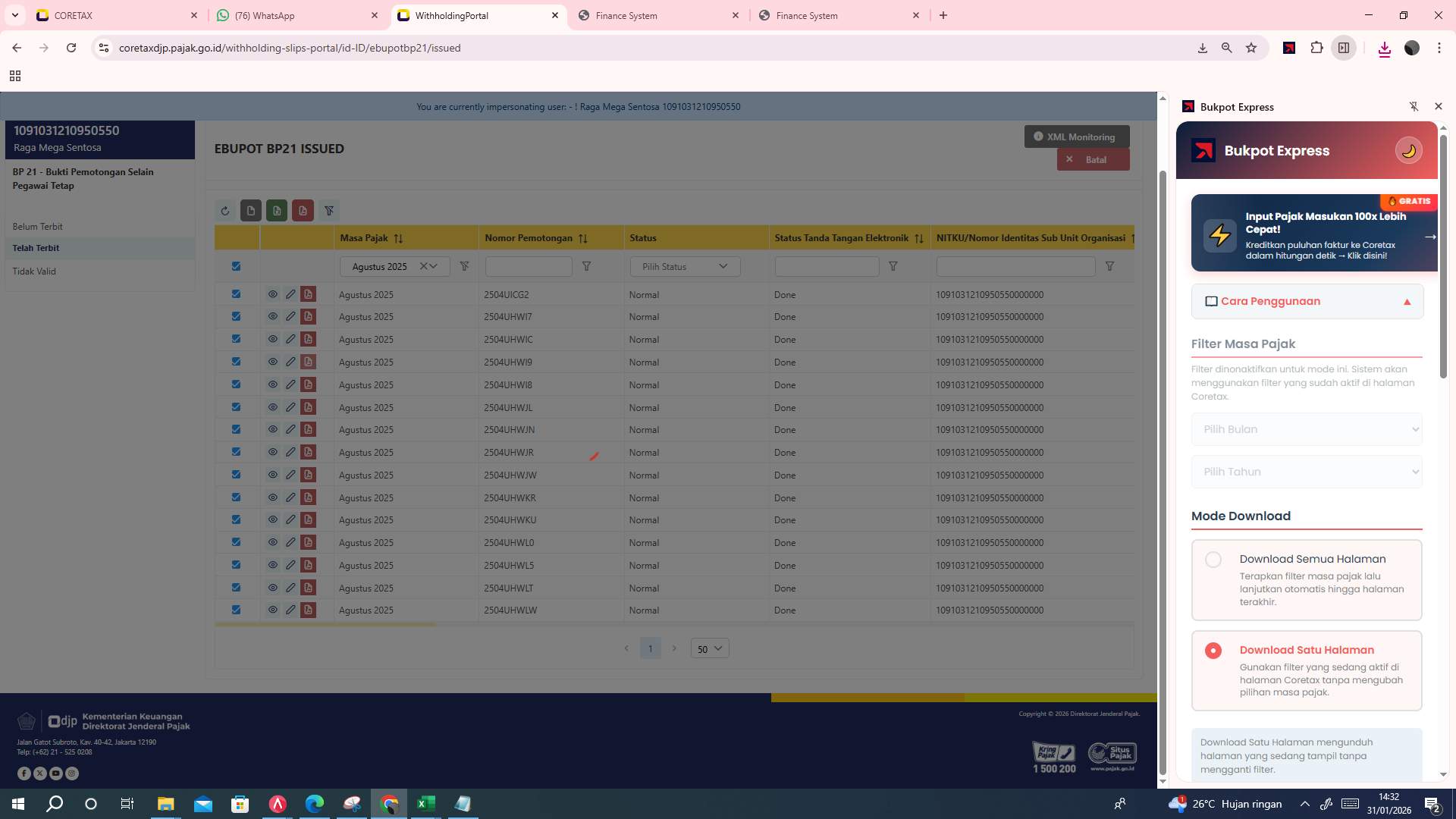The image size is (1456, 819).
Task: Unpin the Bukpot Express panel
Action: click(x=1414, y=106)
